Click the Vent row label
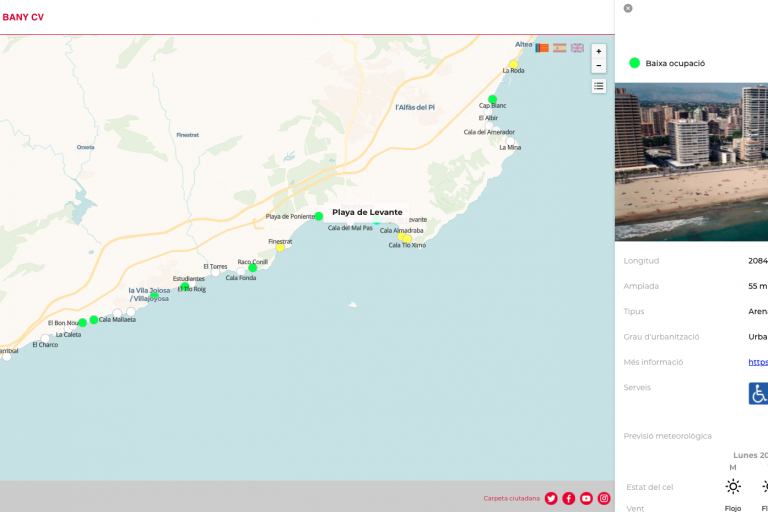This screenshot has width=768, height=512. (635, 508)
